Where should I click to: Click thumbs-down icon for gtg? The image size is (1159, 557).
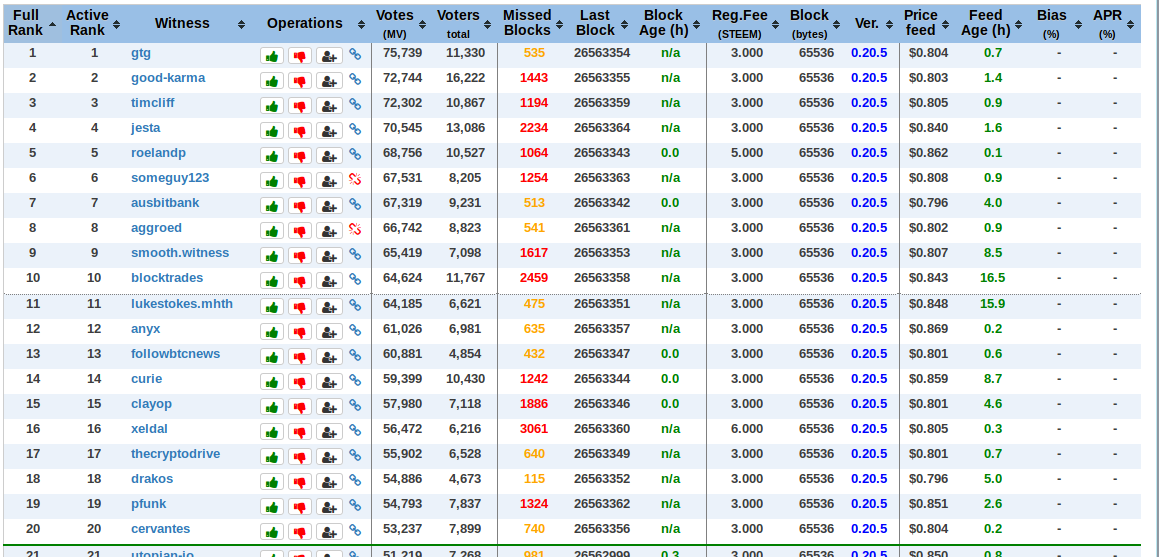click(x=300, y=55)
